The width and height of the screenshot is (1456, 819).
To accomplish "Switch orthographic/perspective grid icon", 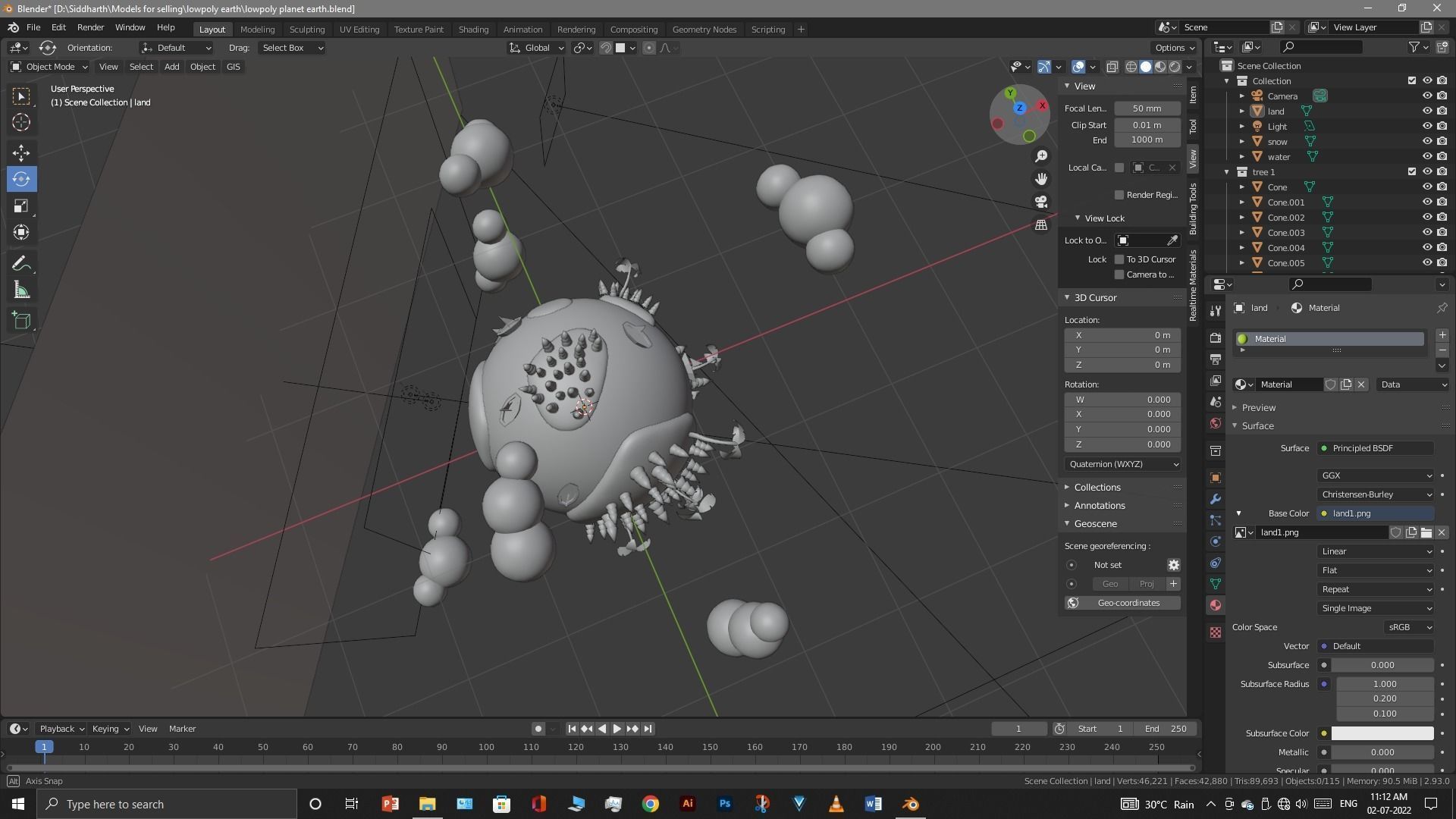I will 1041,224.
